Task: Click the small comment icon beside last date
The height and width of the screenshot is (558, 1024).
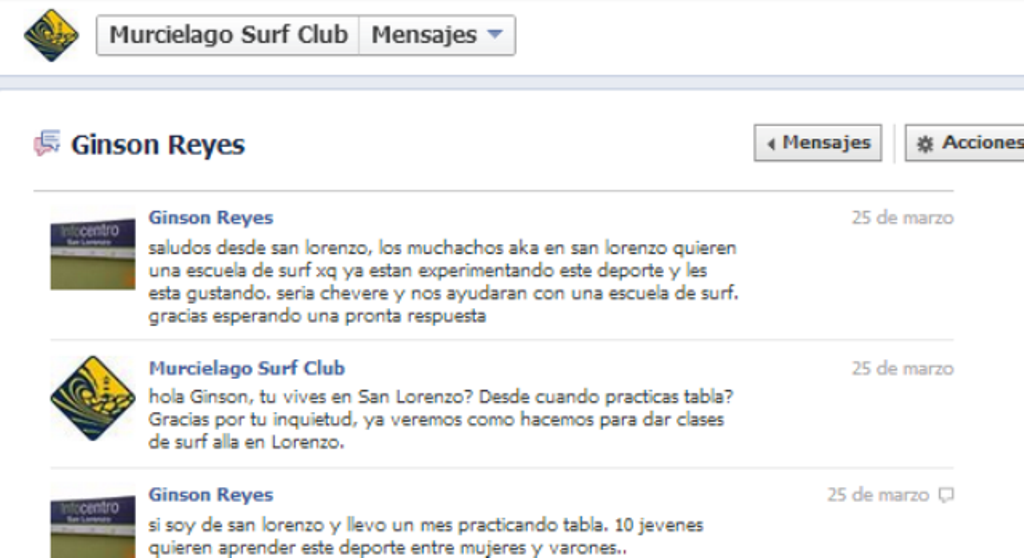Action: point(946,495)
